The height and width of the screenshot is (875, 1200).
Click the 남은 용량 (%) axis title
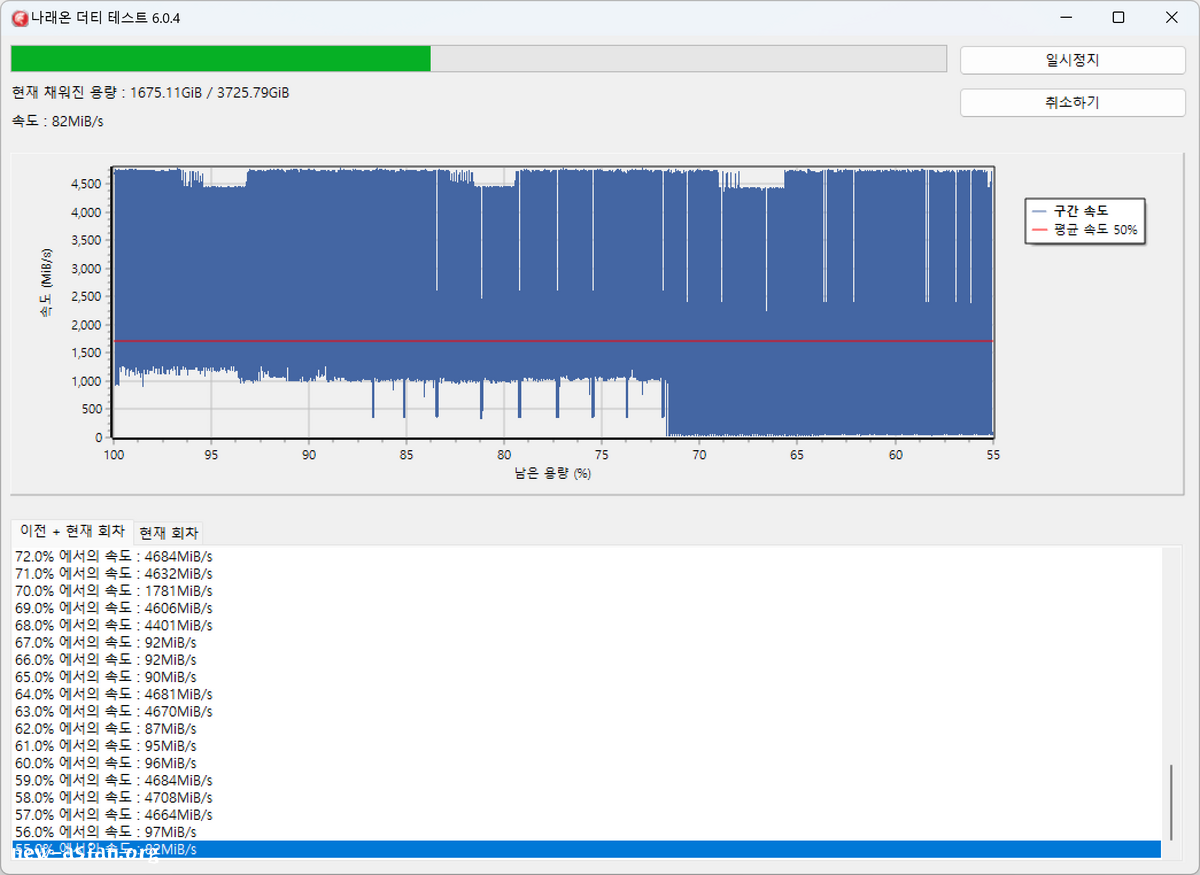point(552,474)
